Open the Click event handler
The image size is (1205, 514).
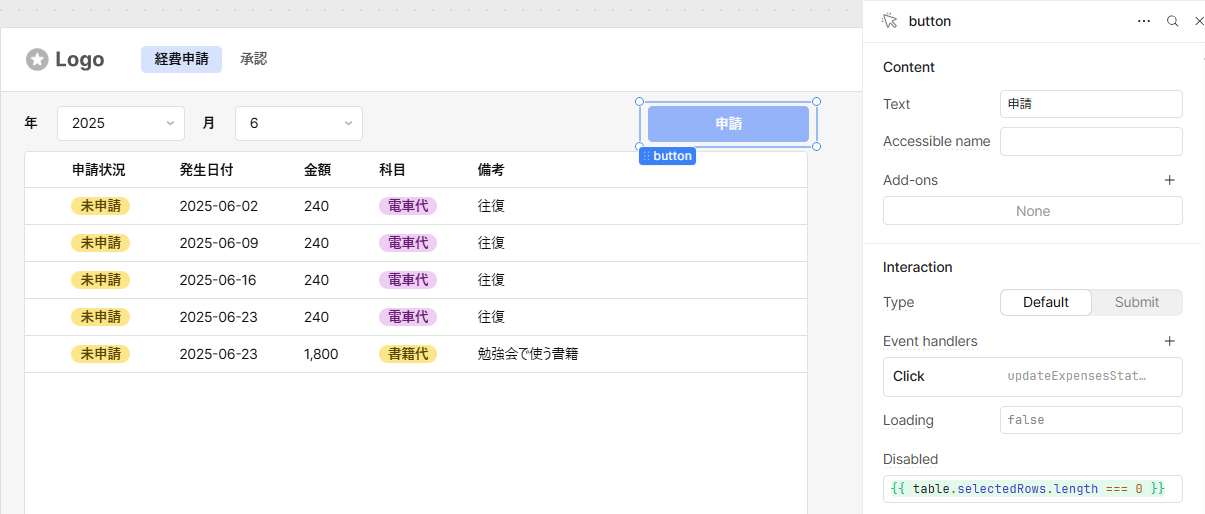[1033, 376]
